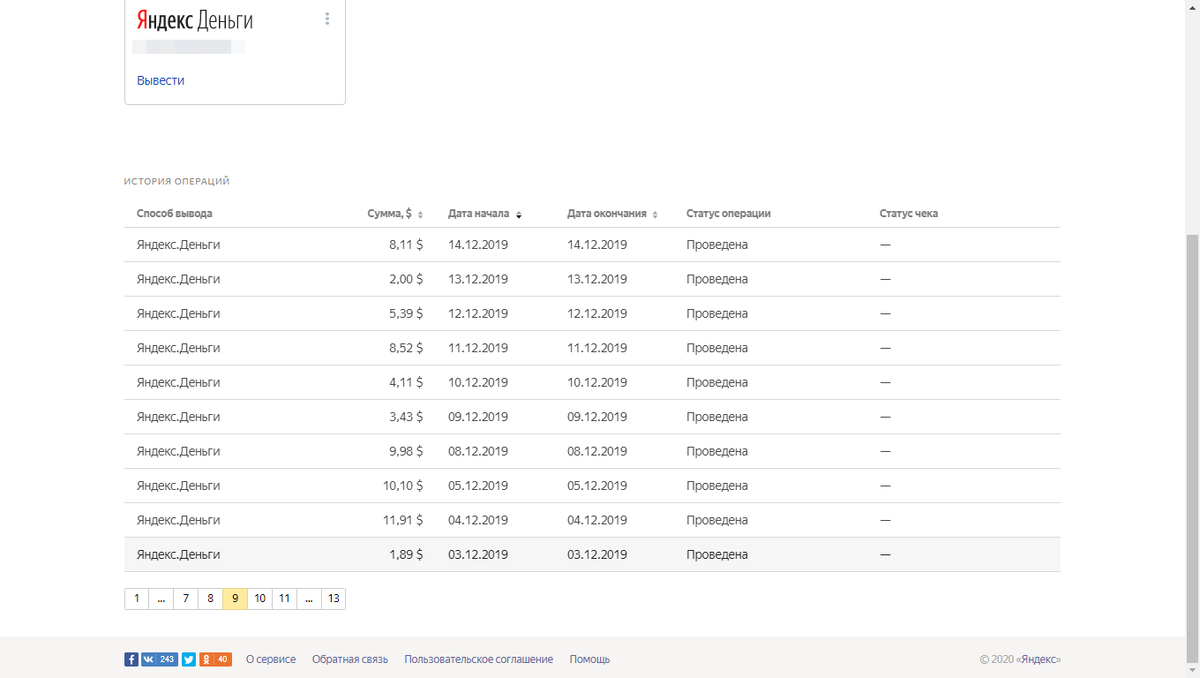Screen dimensions: 1200x678
Task: Select the 2,00 $ amount cell
Action: coord(405,279)
